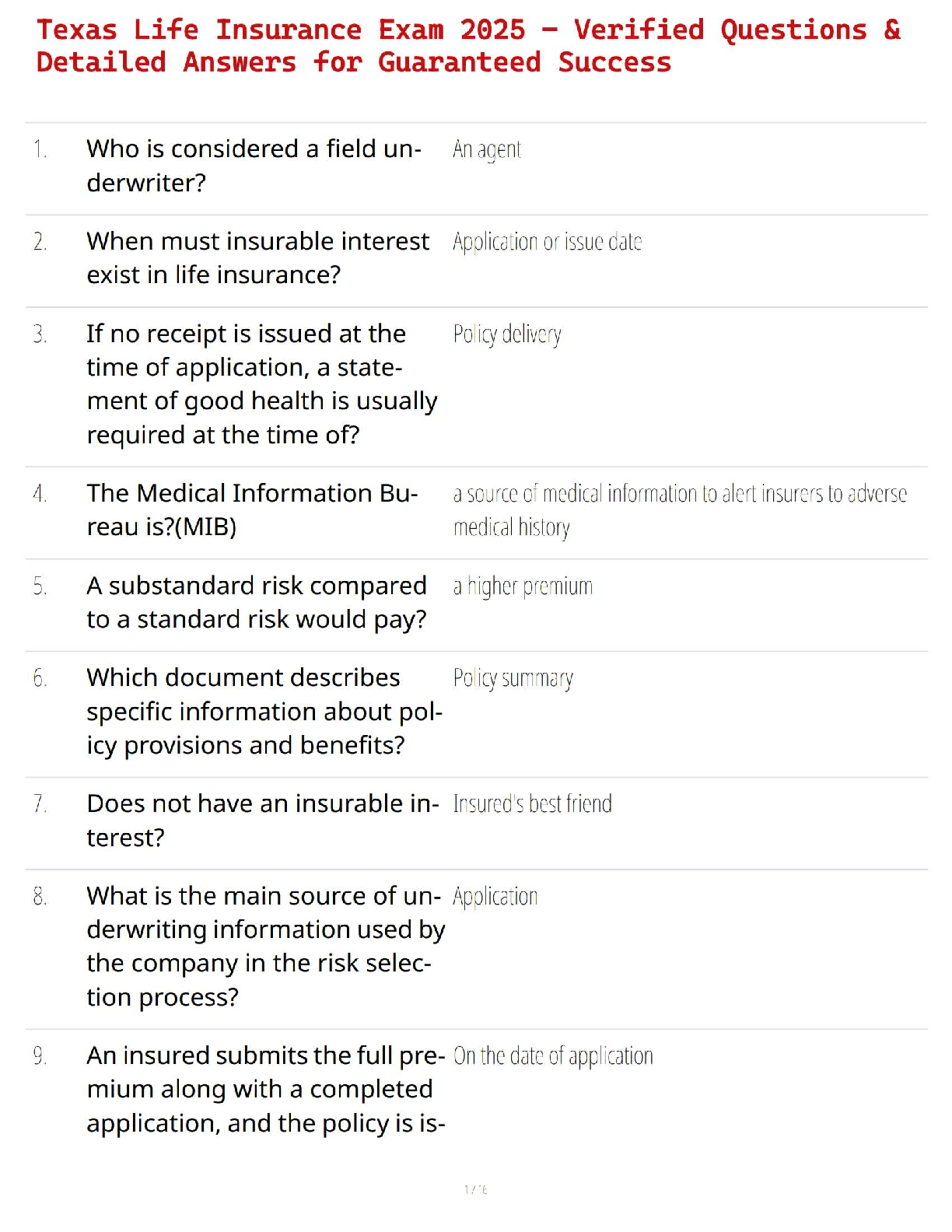Click the MIB answer about adverse medical history
The height and width of the screenshot is (1232, 952).
[x=679, y=509]
